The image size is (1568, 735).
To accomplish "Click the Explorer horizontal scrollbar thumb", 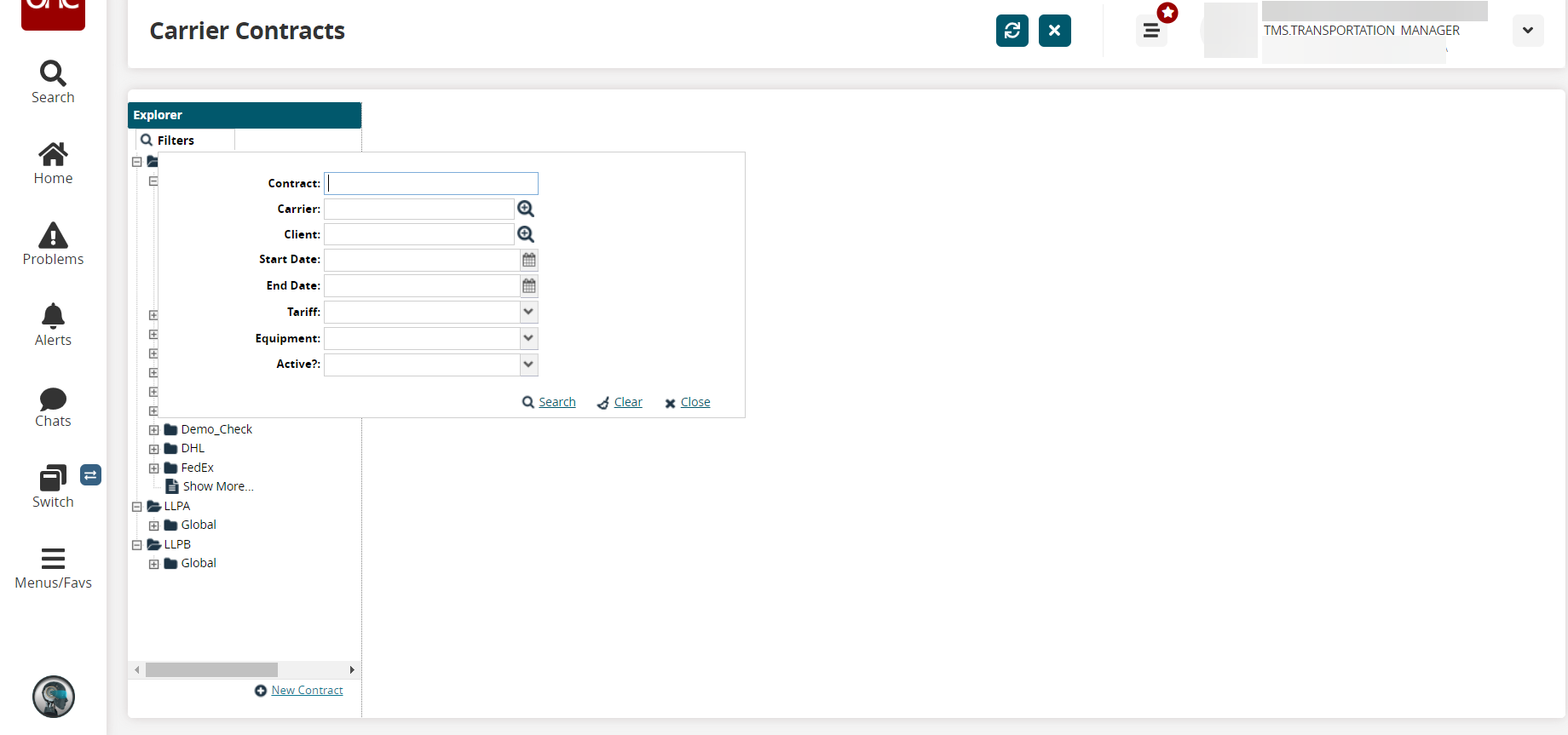I will tap(211, 670).
